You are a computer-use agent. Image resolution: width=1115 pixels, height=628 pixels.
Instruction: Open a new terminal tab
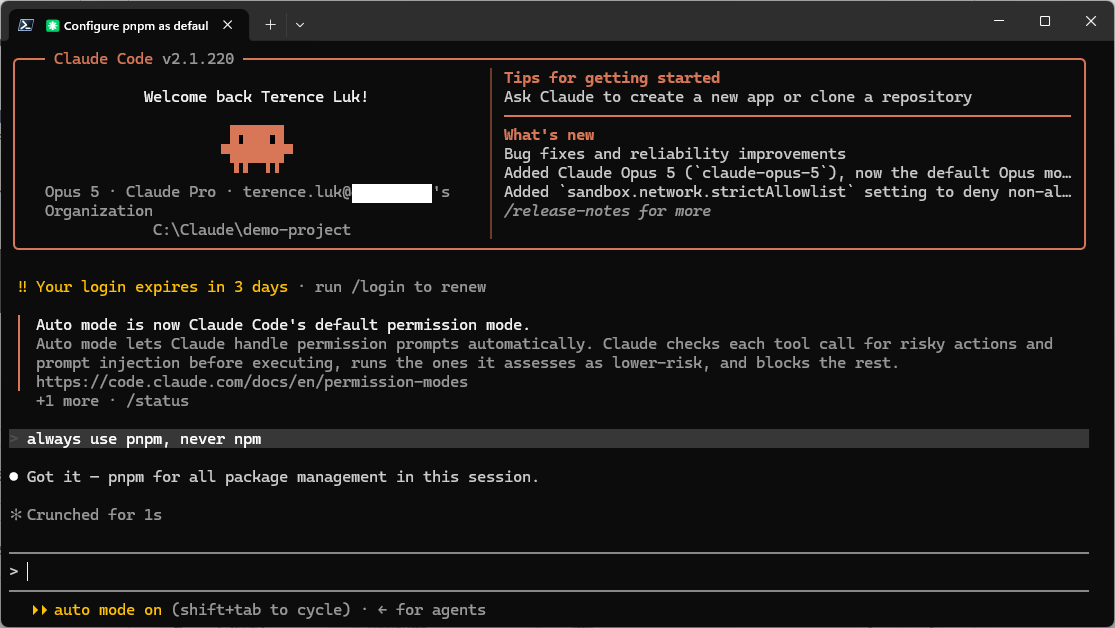coord(270,25)
